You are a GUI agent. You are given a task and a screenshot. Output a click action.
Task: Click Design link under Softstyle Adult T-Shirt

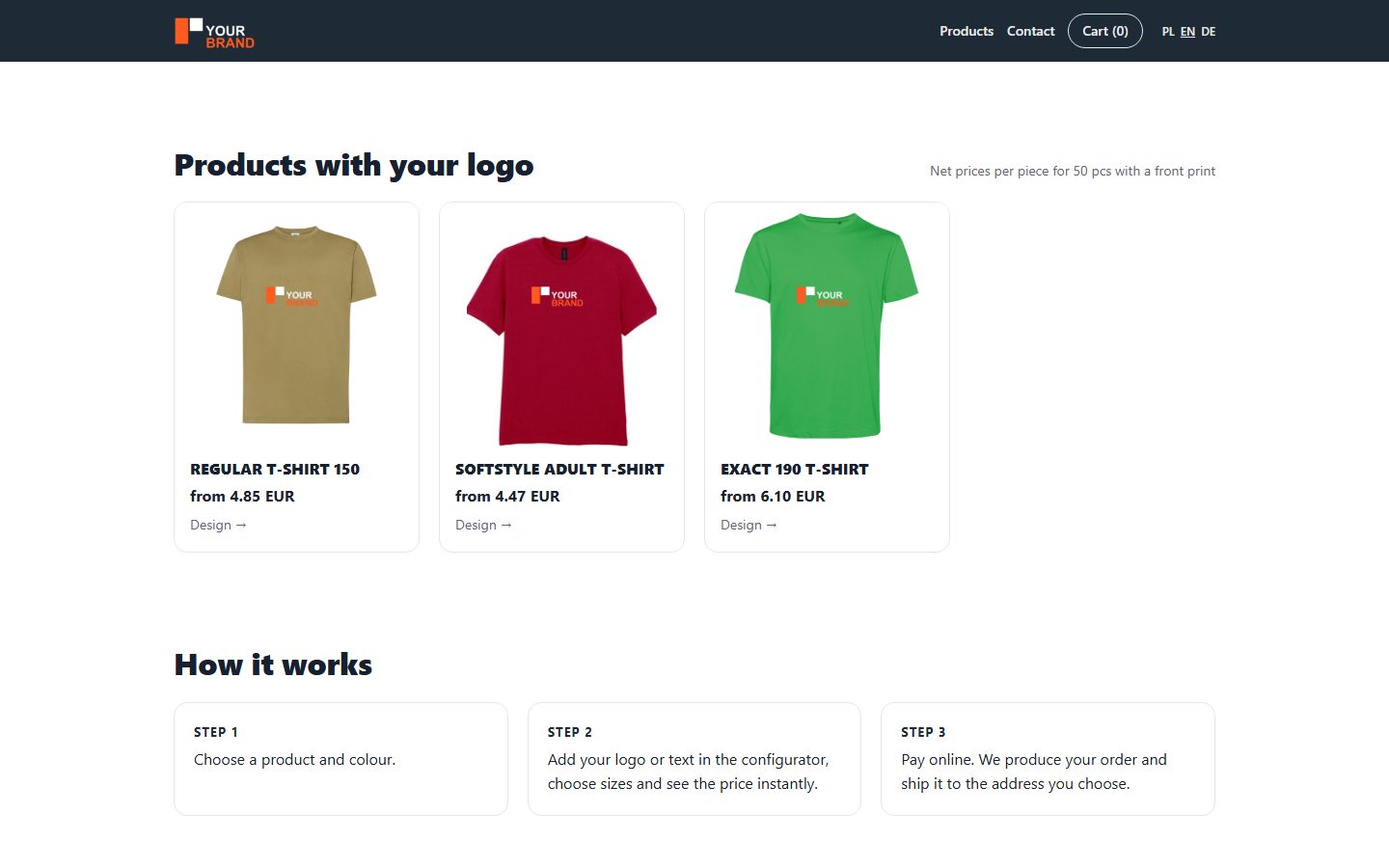click(483, 525)
